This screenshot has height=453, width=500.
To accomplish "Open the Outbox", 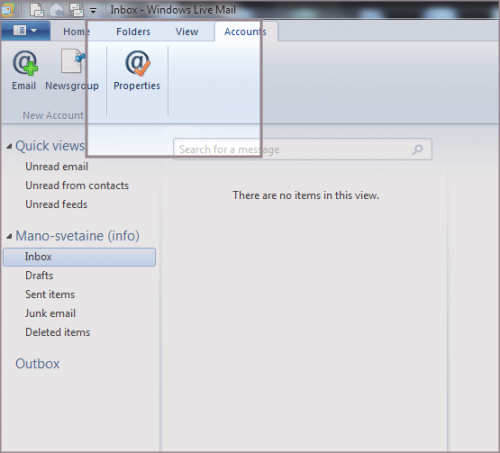I will 37,364.
